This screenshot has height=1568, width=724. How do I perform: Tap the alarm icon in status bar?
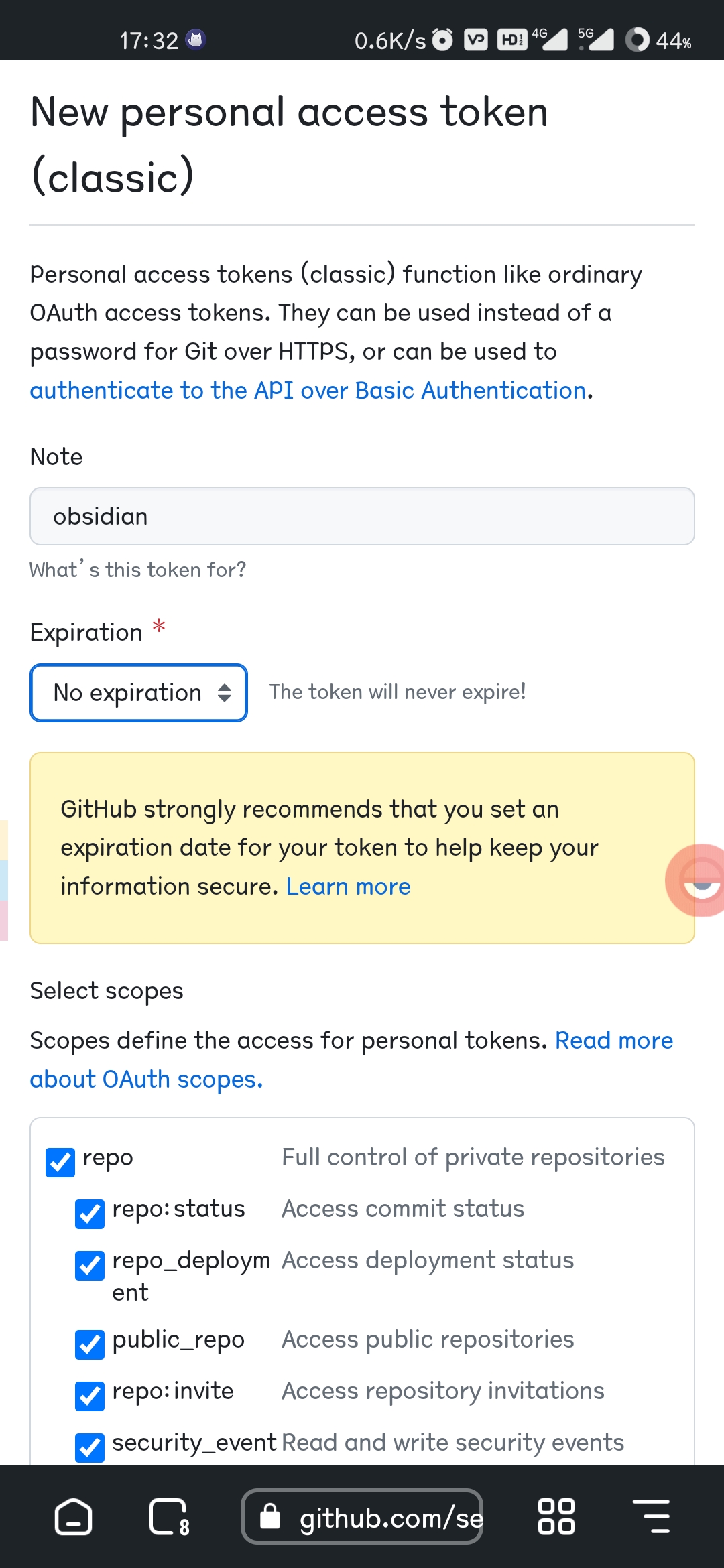(442, 40)
